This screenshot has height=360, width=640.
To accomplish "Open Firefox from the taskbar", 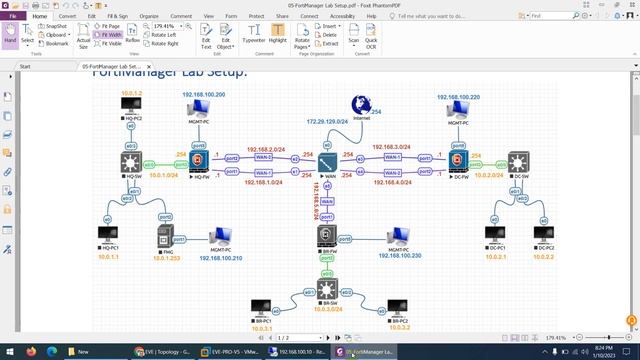I will click(x=31, y=351).
